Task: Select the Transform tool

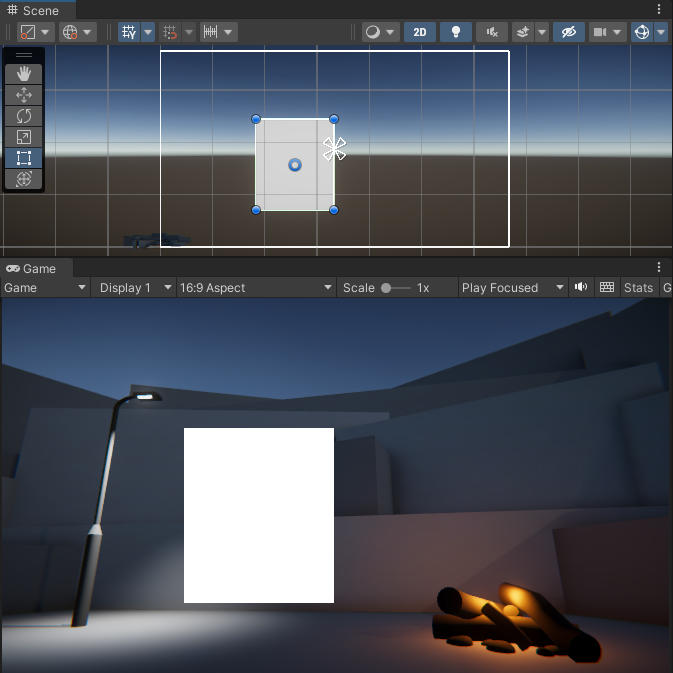Action: 24,179
